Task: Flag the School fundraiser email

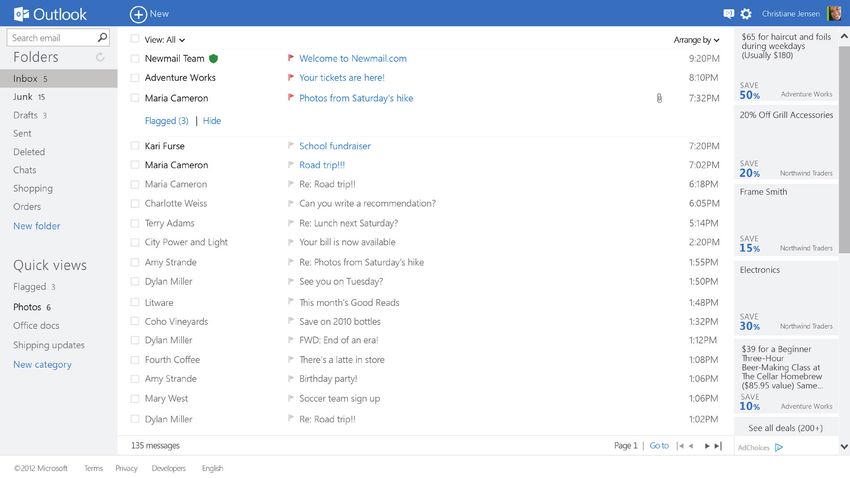Action: coord(291,145)
